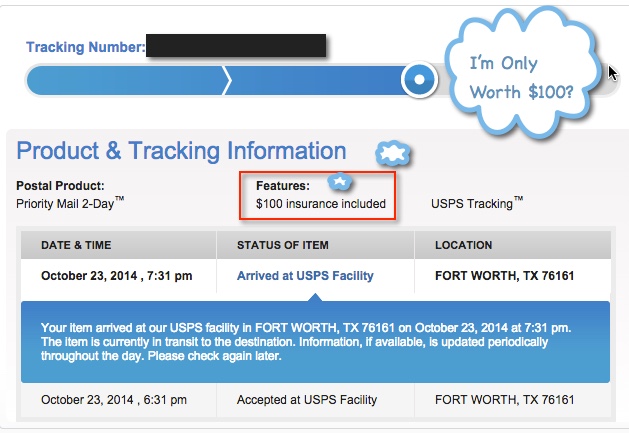The image size is (629, 433).
Task: Click the small cloud star icon above Features
Action: pyautogui.click(x=339, y=182)
